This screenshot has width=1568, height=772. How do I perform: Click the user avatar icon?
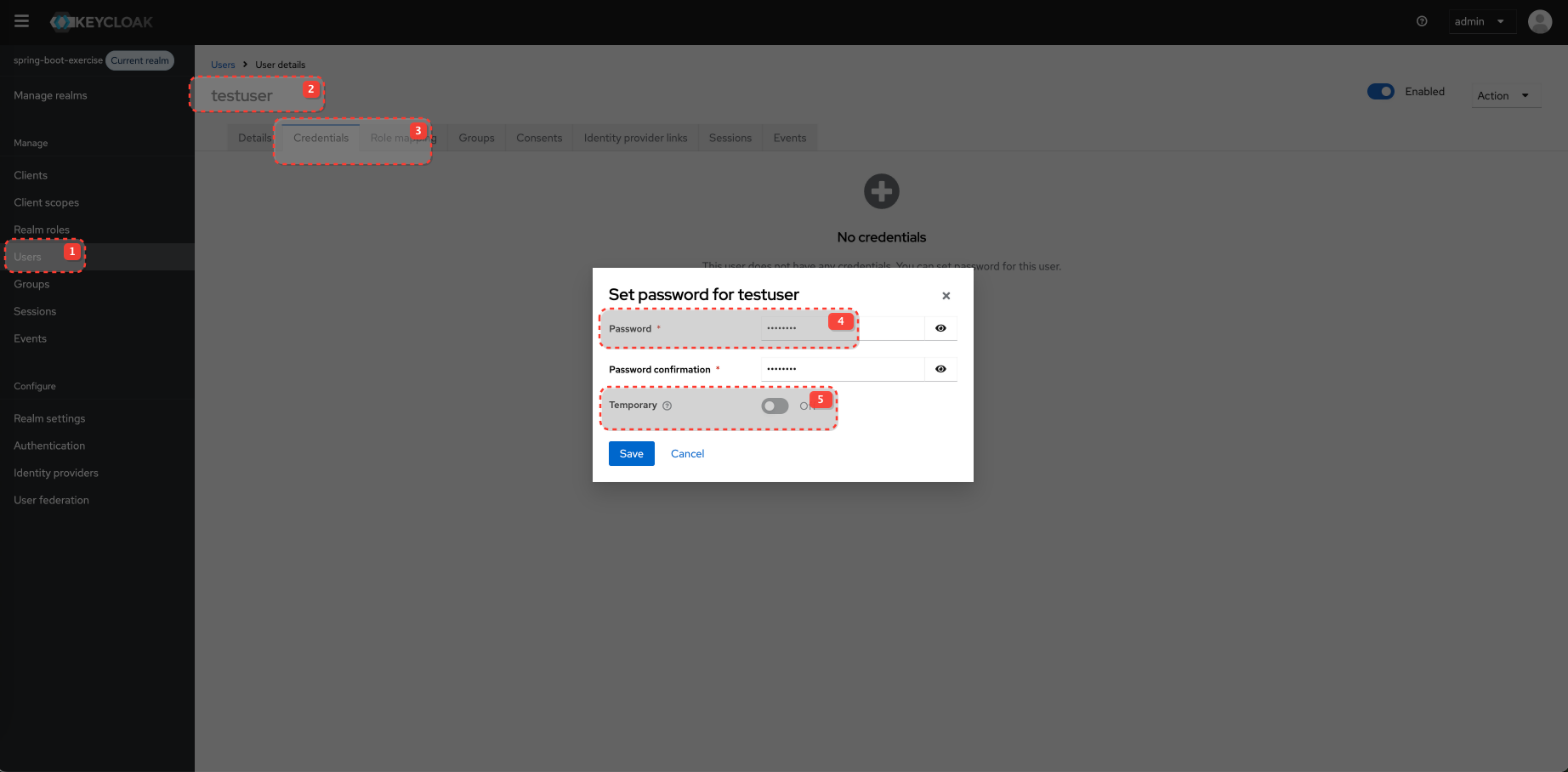coord(1540,21)
